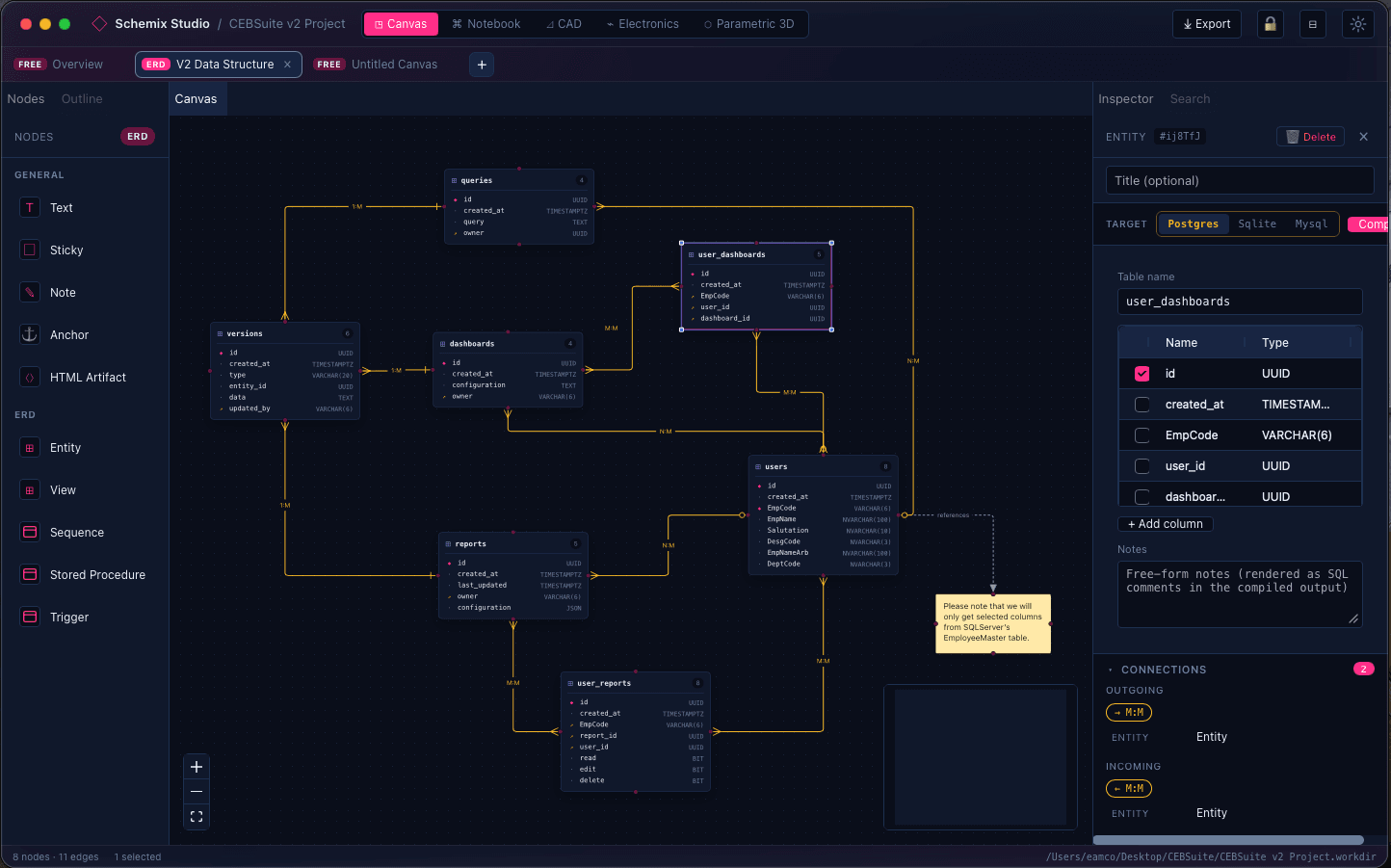Viewport: 1391px width, 868px height.
Task: Switch to the Untitled Canvas tab
Action: (x=377, y=65)
